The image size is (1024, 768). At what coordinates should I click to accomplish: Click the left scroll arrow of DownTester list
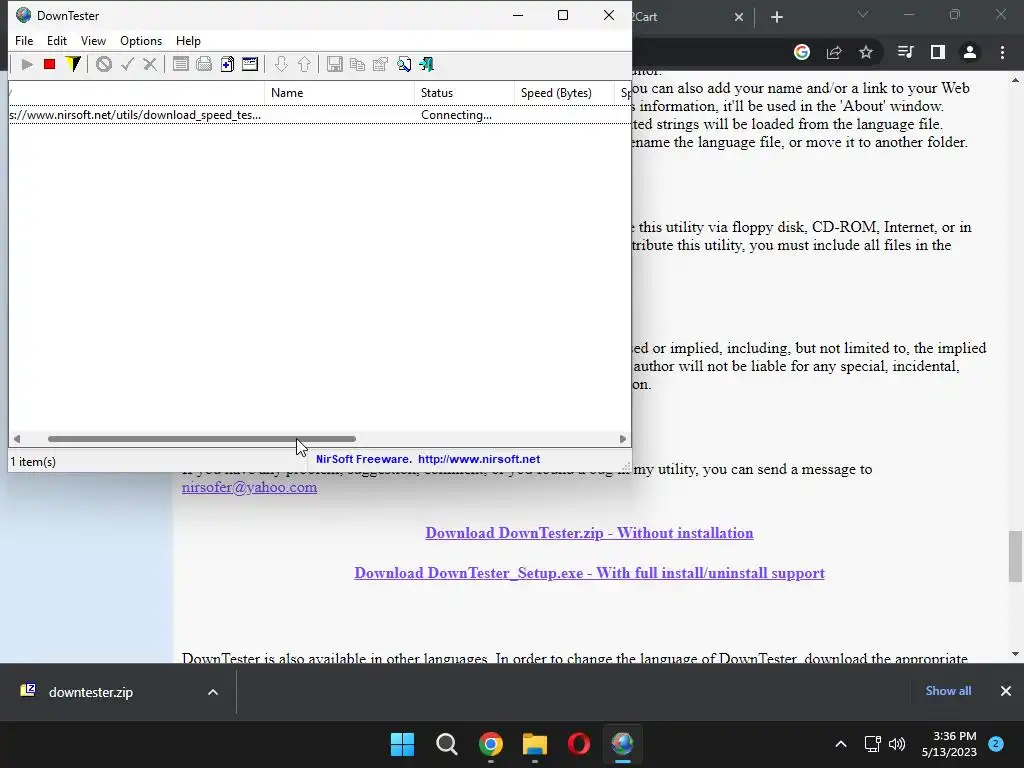(x=16, y=439)
